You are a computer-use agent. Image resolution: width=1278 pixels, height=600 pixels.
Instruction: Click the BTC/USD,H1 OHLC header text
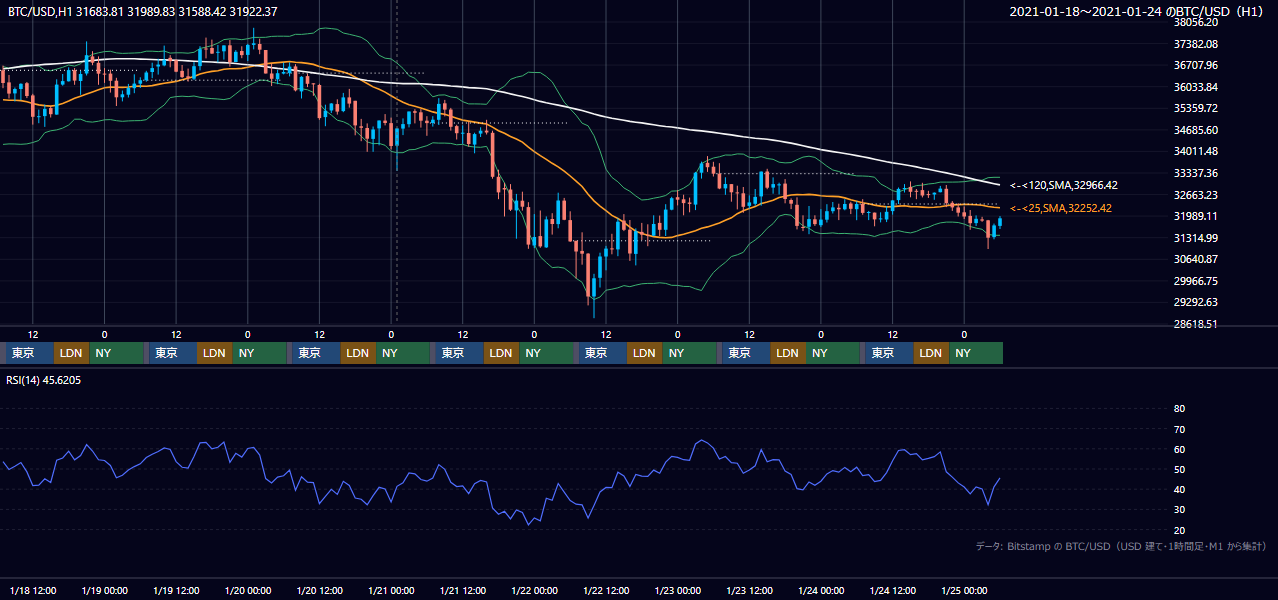(x=143, y=12)
